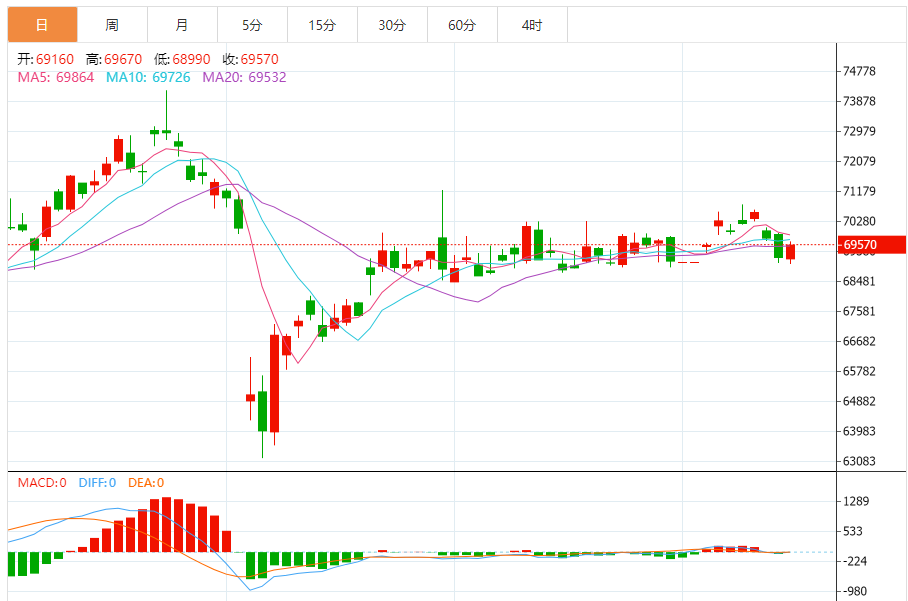Click the 64882 price axis label
Screen dimensions: 908x601
tap(859, 401)
